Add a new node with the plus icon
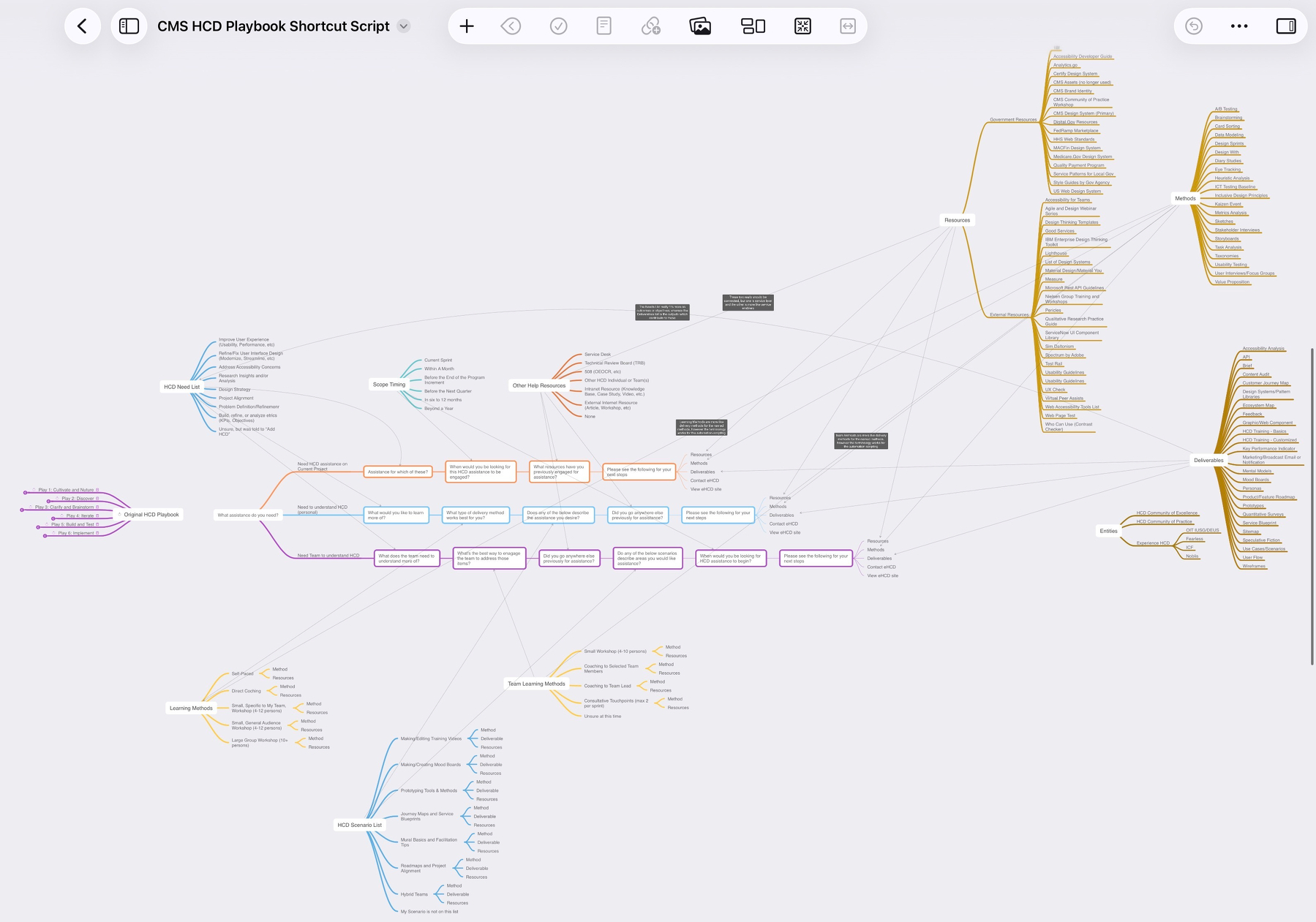Image resolution: width=1316 pixels, height=922 pixels. (x=467, y=26)
